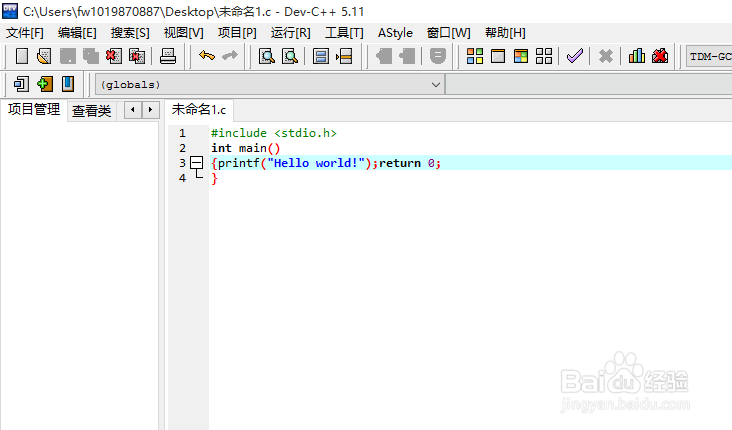Image resolution: width=732 pixels, height=430 pixels.
Task: Click the Goto bookmark blue icon
Action: (x=68, y=85)
